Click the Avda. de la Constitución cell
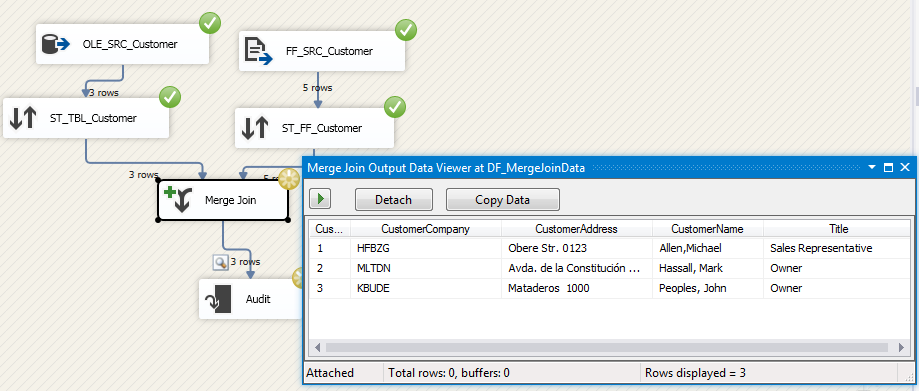Image resolution: width=919 pixels, height=391 pixels. pyautogui.click(x=577, y=268)
